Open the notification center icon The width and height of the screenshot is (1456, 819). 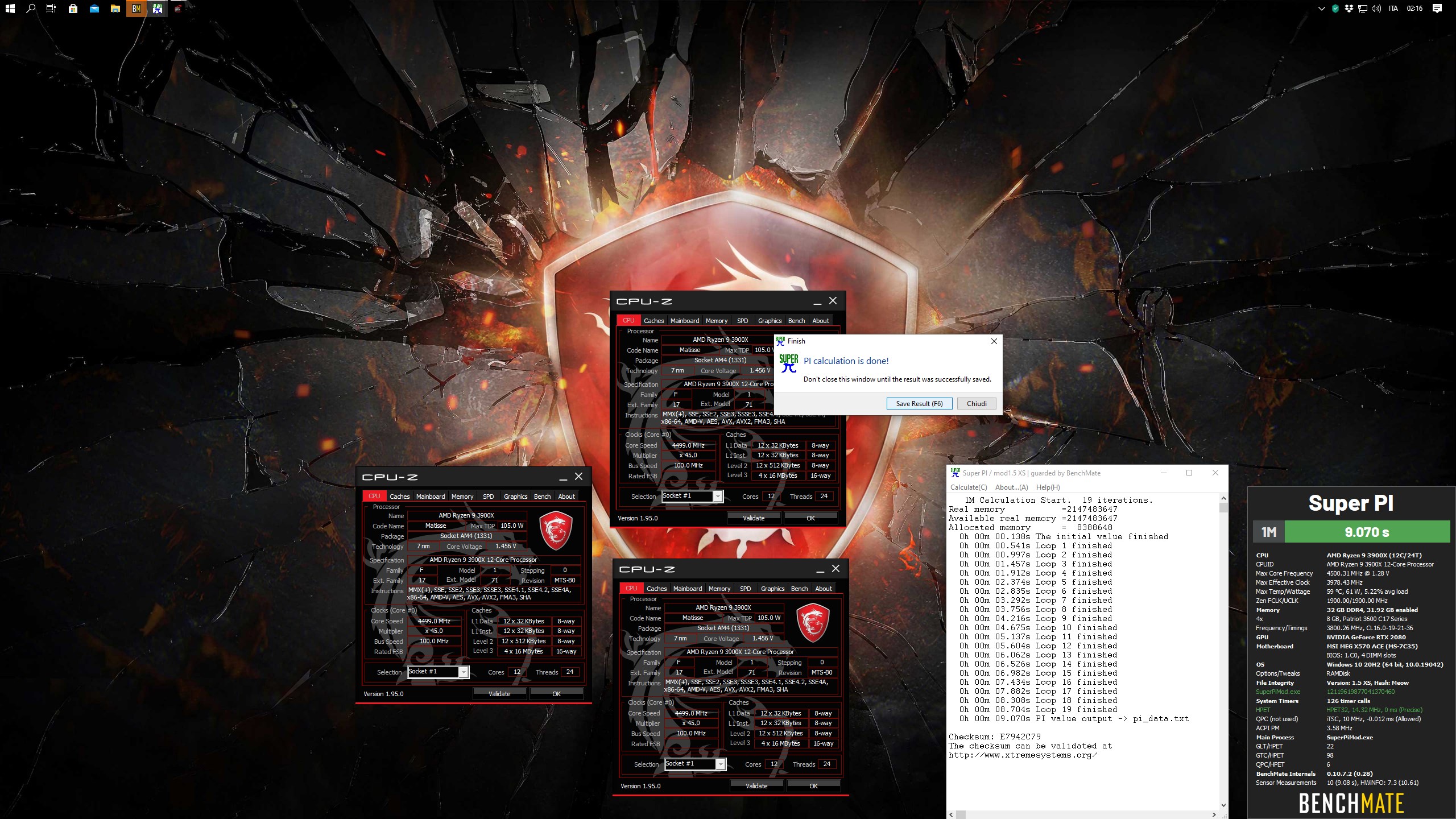(1437, 9)
